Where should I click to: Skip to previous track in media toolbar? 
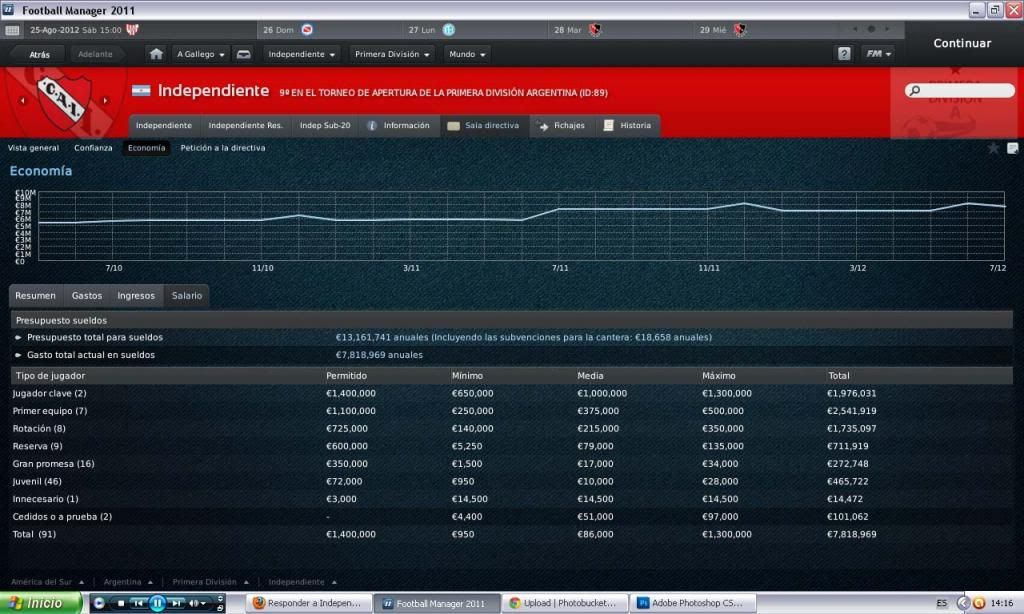tap(138, 603)
